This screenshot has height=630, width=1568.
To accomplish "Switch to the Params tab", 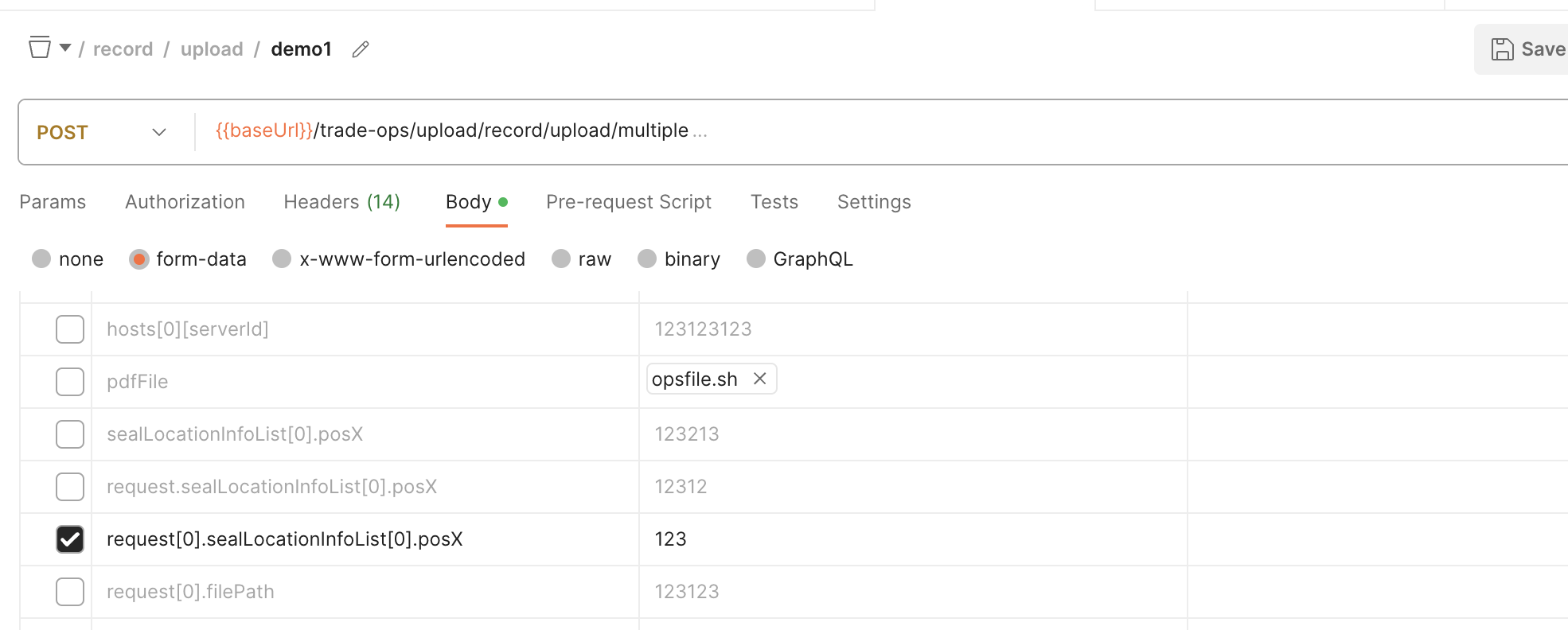I will click(53, 202).
